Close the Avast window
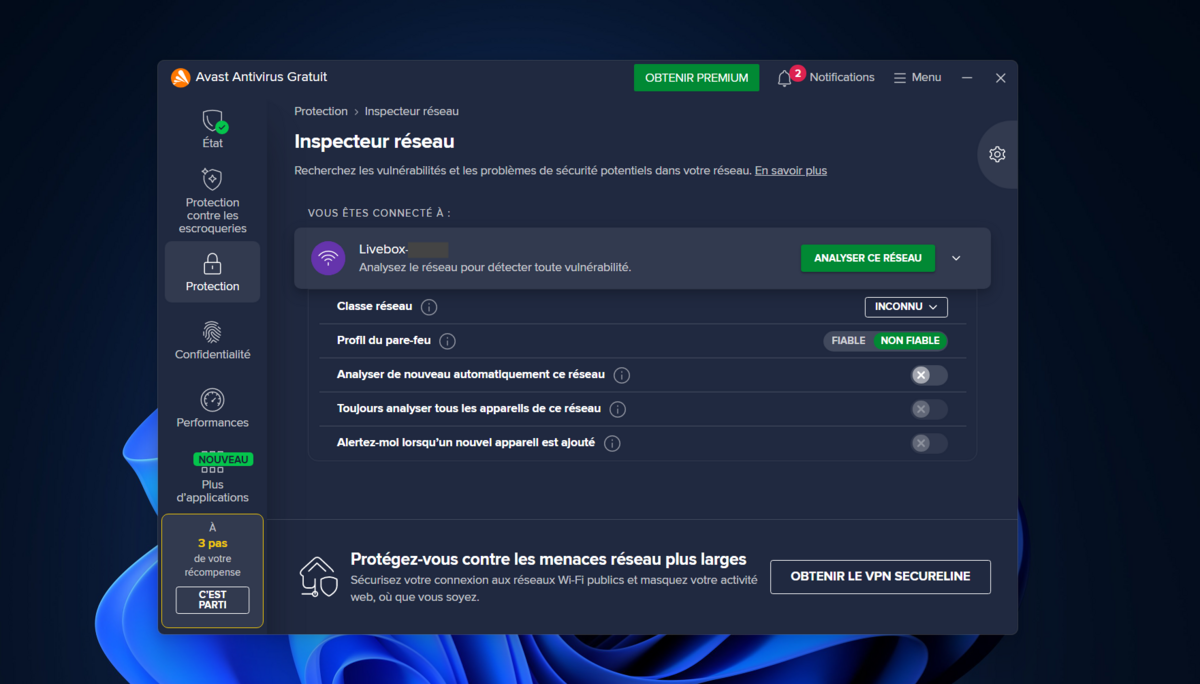1200x684 pixels. click(1000, 78)
